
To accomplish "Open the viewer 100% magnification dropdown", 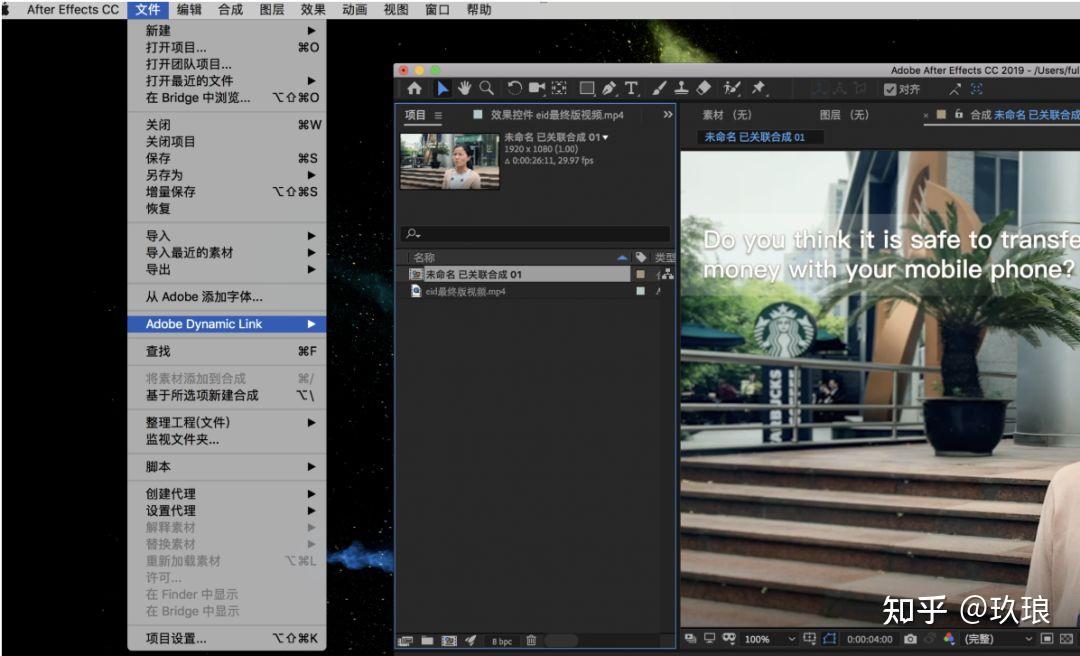I will (x=769, y=639).
